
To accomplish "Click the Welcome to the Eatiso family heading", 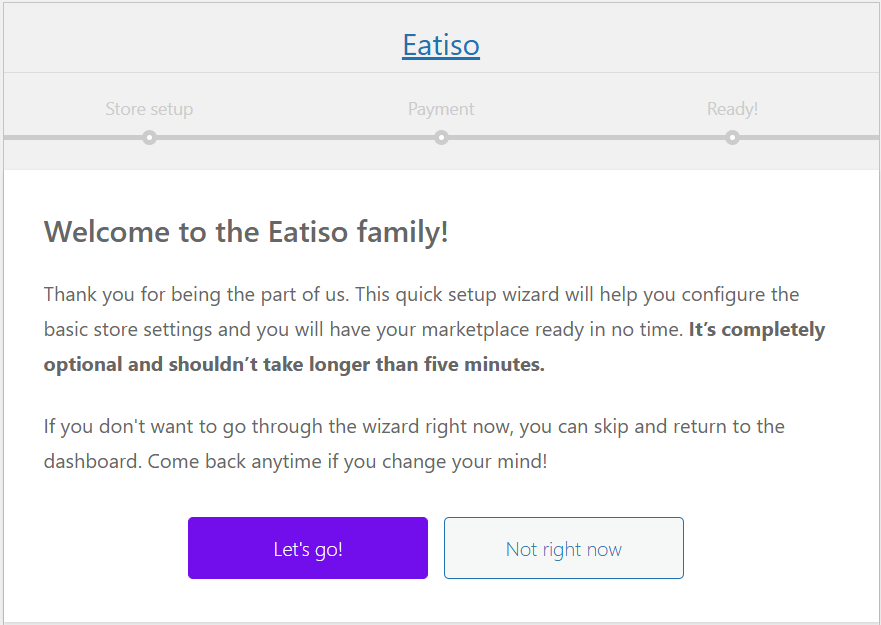I will point(246,232).
